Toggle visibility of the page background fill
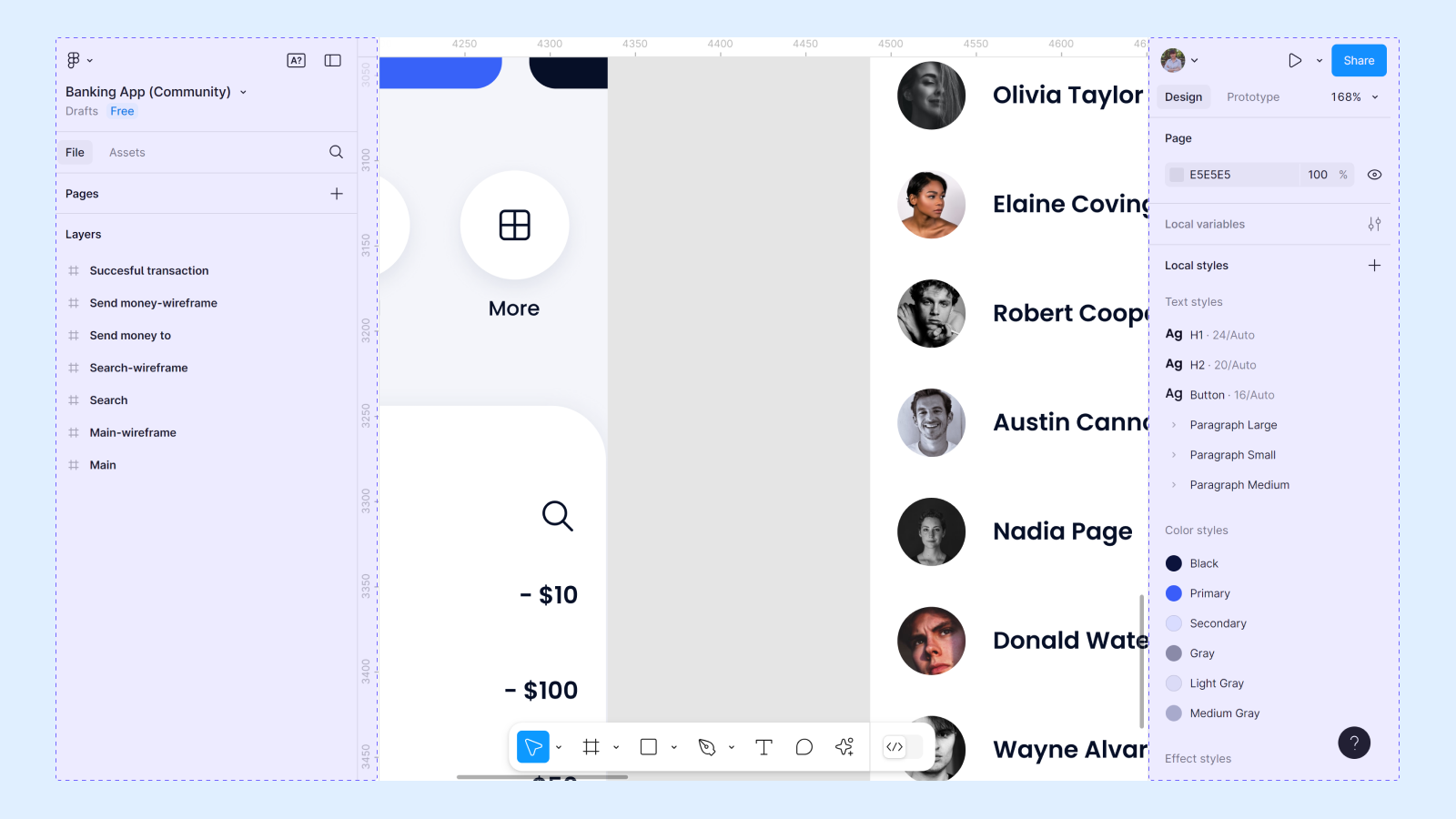The image size is (1456, 819). tap(1374, 174)
